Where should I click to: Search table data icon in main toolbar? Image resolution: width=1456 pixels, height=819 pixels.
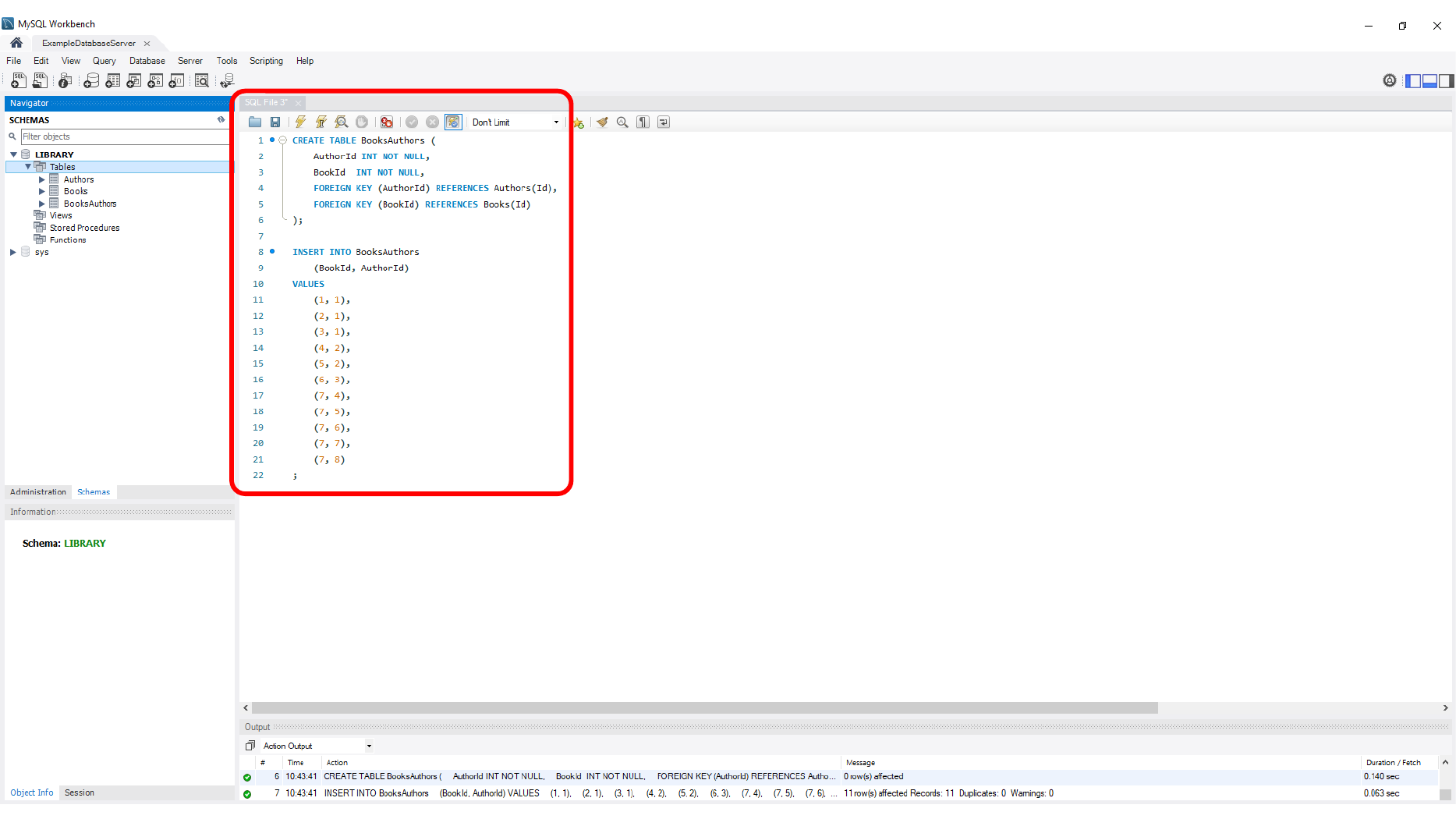(x=202, y=80)
